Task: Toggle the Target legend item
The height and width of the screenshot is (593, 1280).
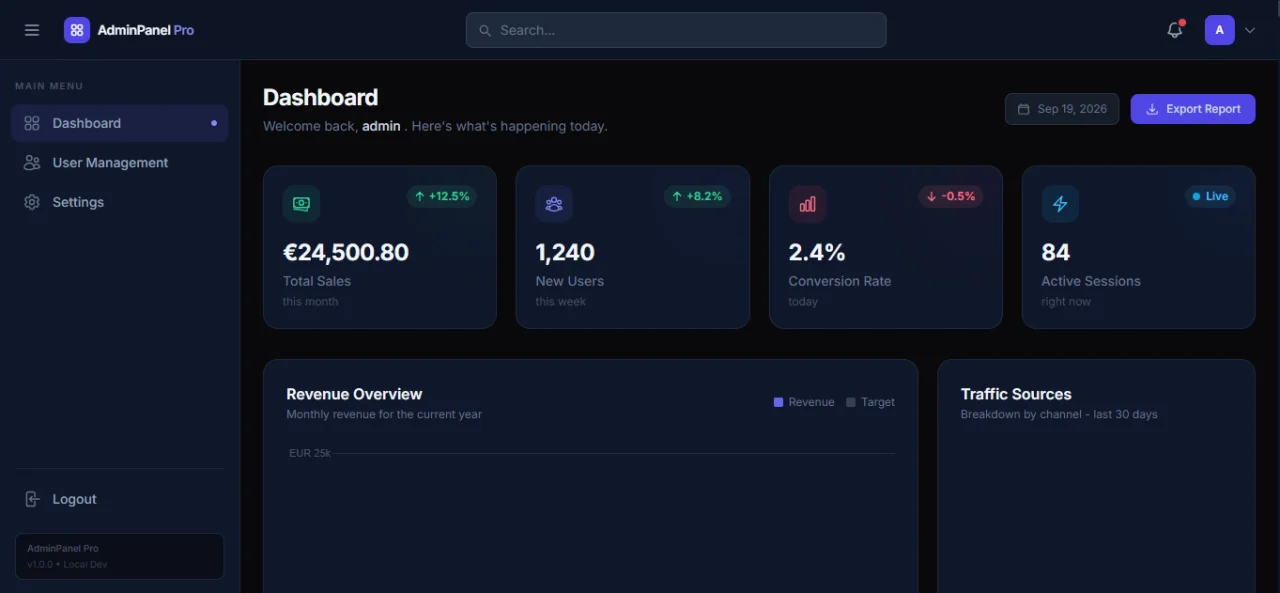Action: click(870, 402)
